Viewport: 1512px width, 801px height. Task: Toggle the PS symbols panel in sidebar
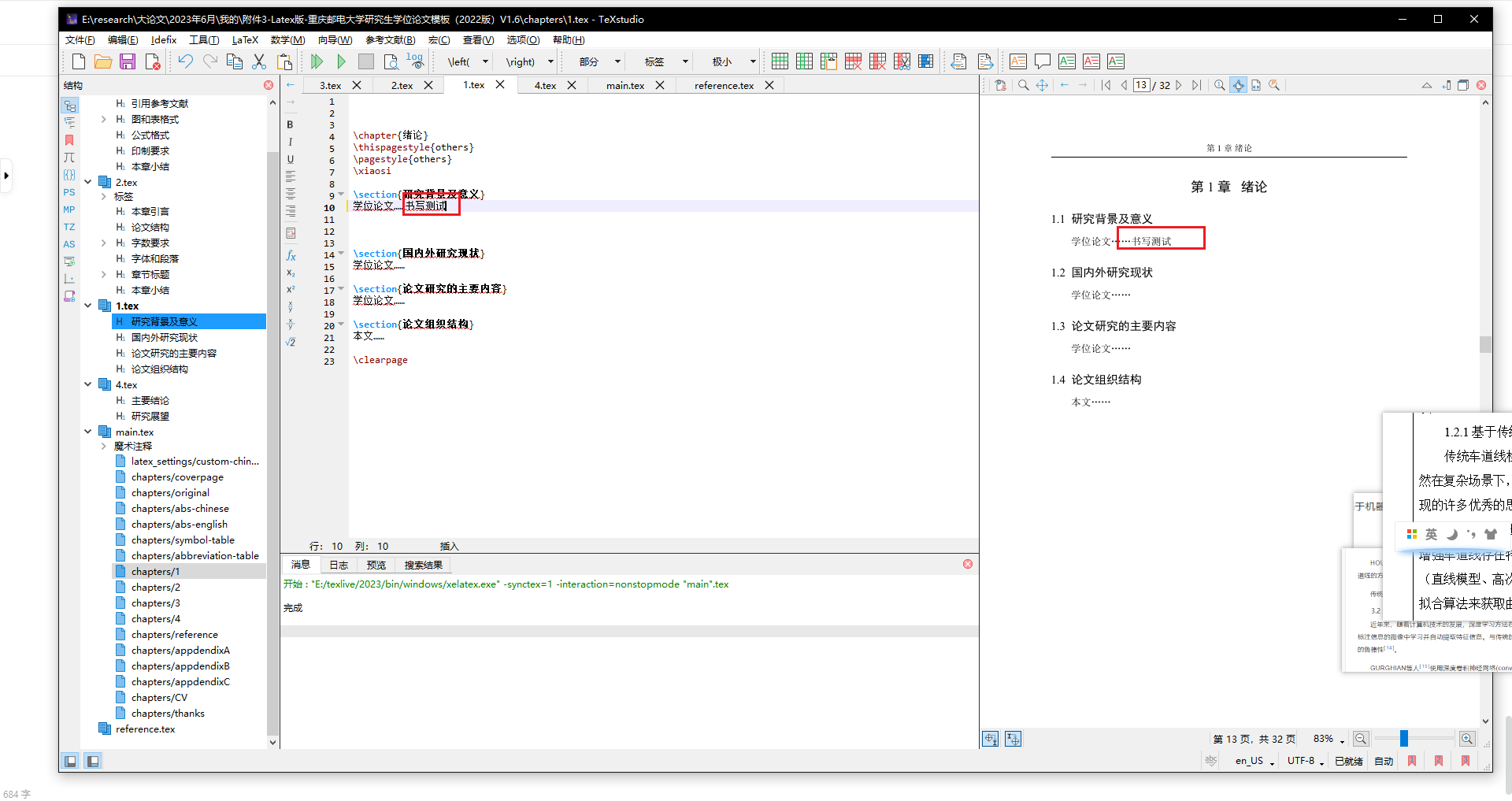click(69, 192)
